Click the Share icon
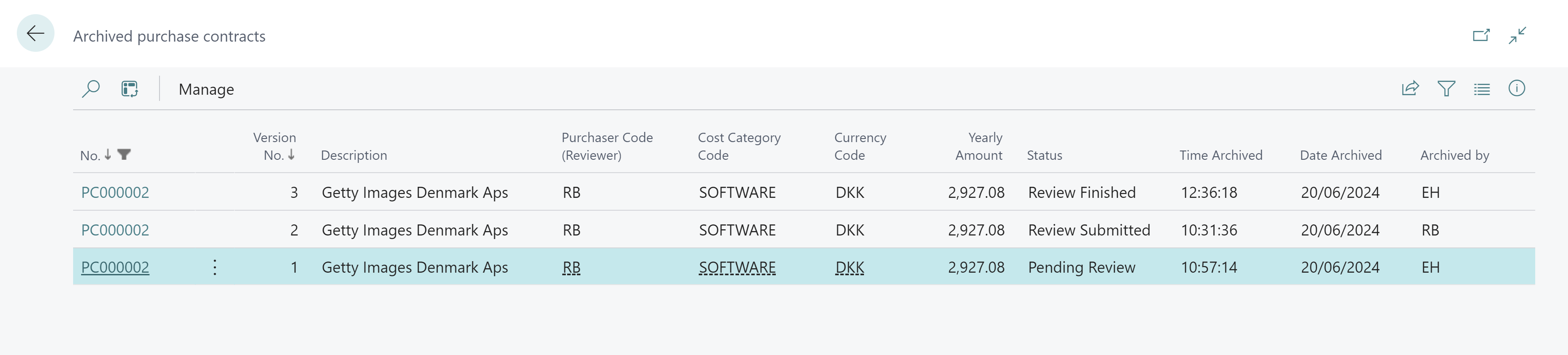The image size is (1568, 355). (x=1410, y=89)
